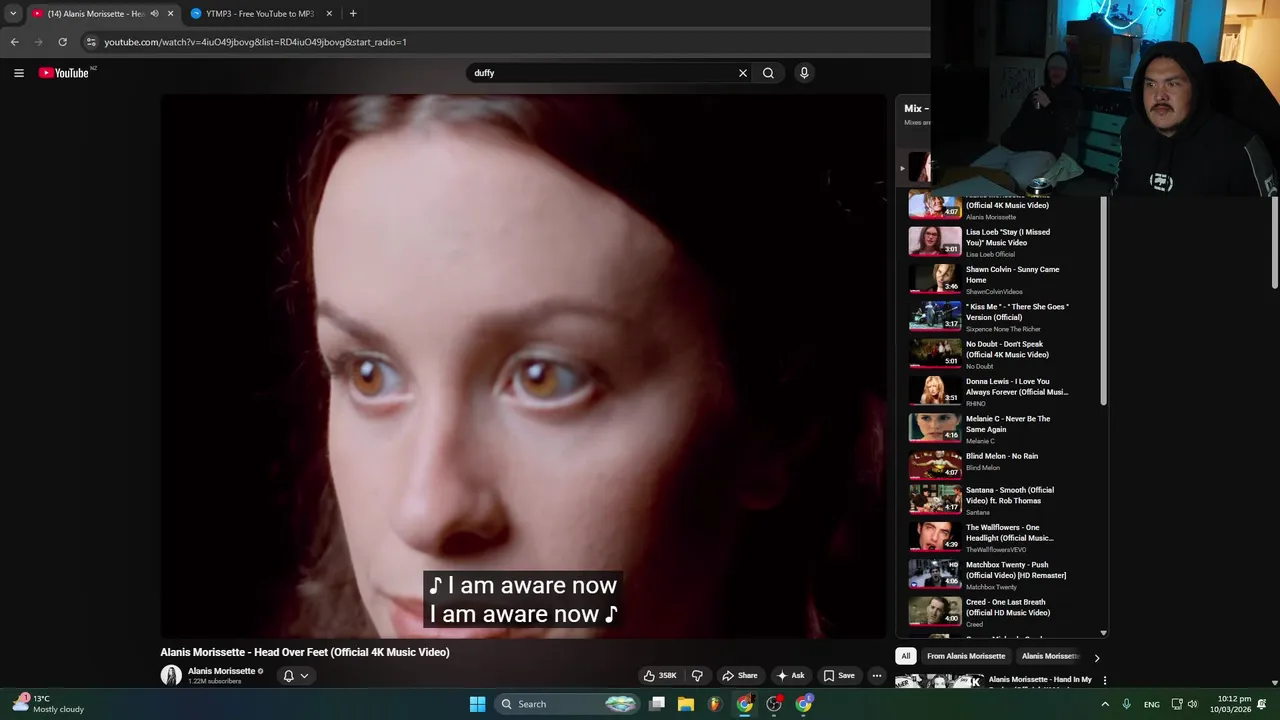Select the From Alanis Morissette chip
The image size is (1280, 720).
(x=966, y=656)
